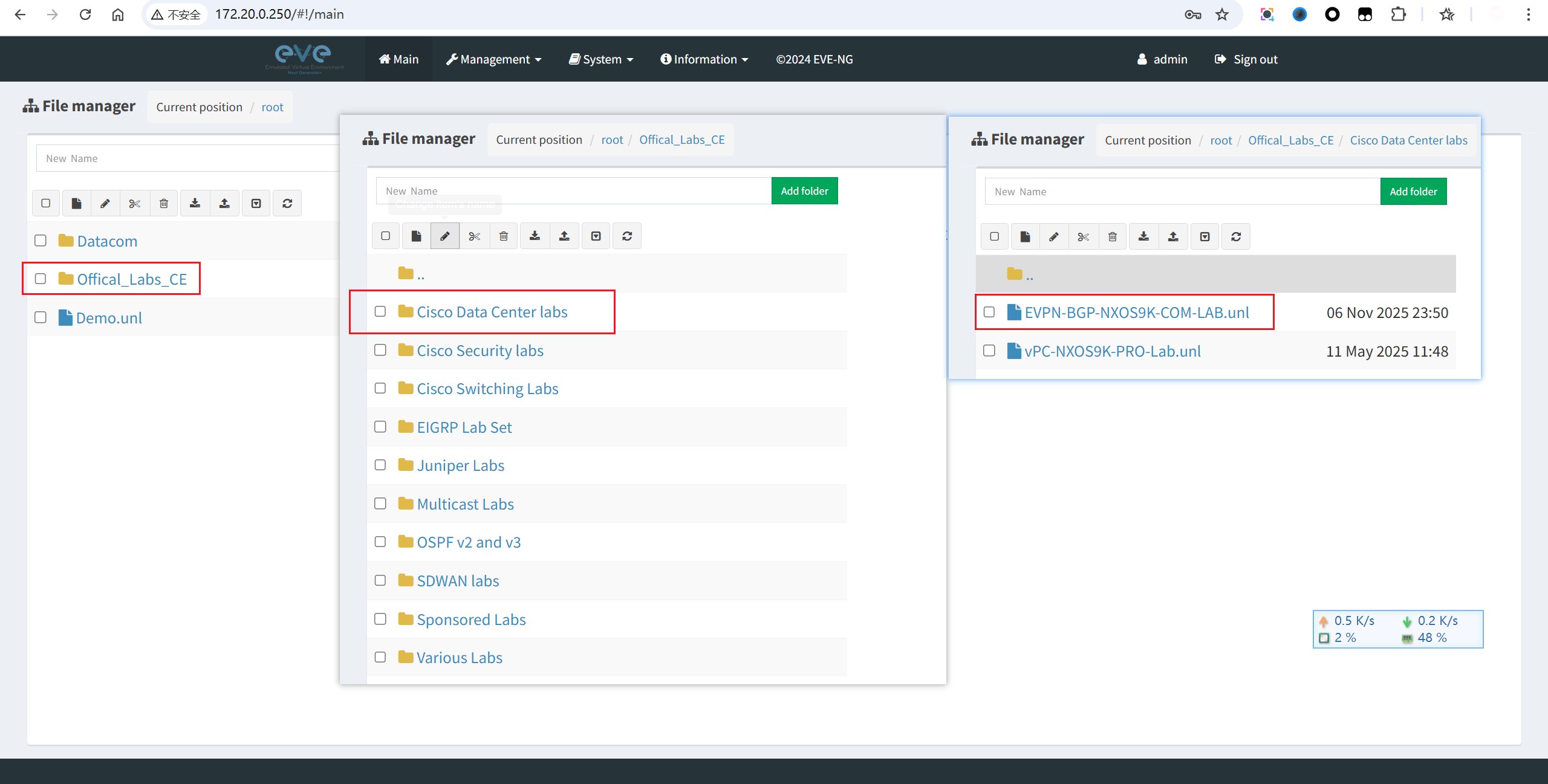
Task: Select checkbox for vPC-NXOS9K-PRO-Lab.unl
Action: [x=989, y=351]
